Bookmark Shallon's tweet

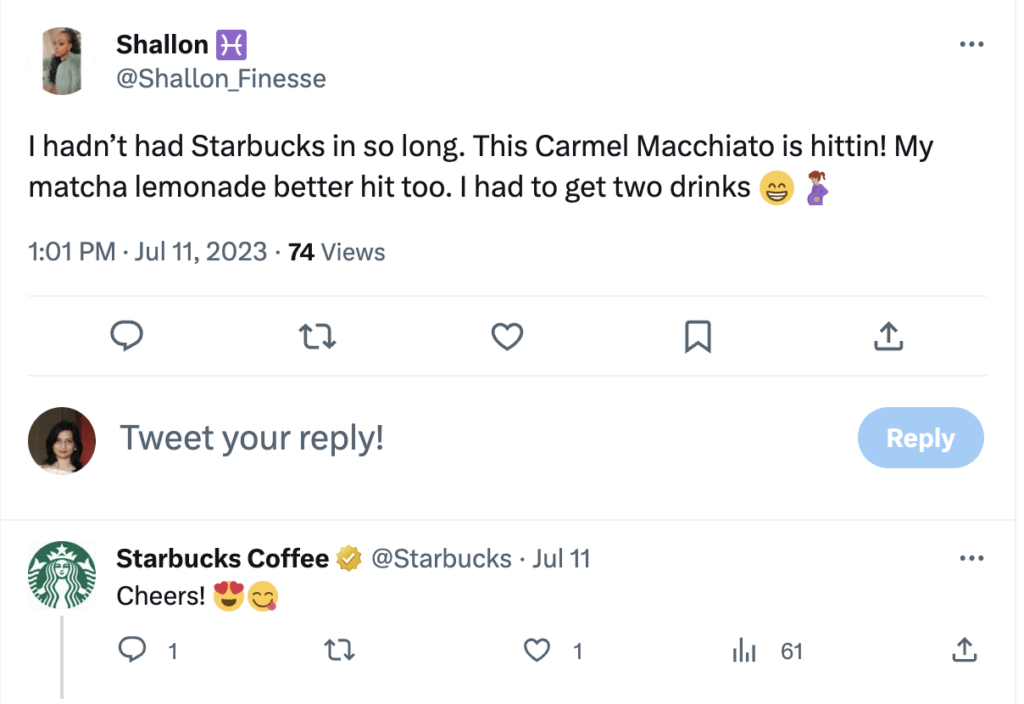(x=697, y=337)
